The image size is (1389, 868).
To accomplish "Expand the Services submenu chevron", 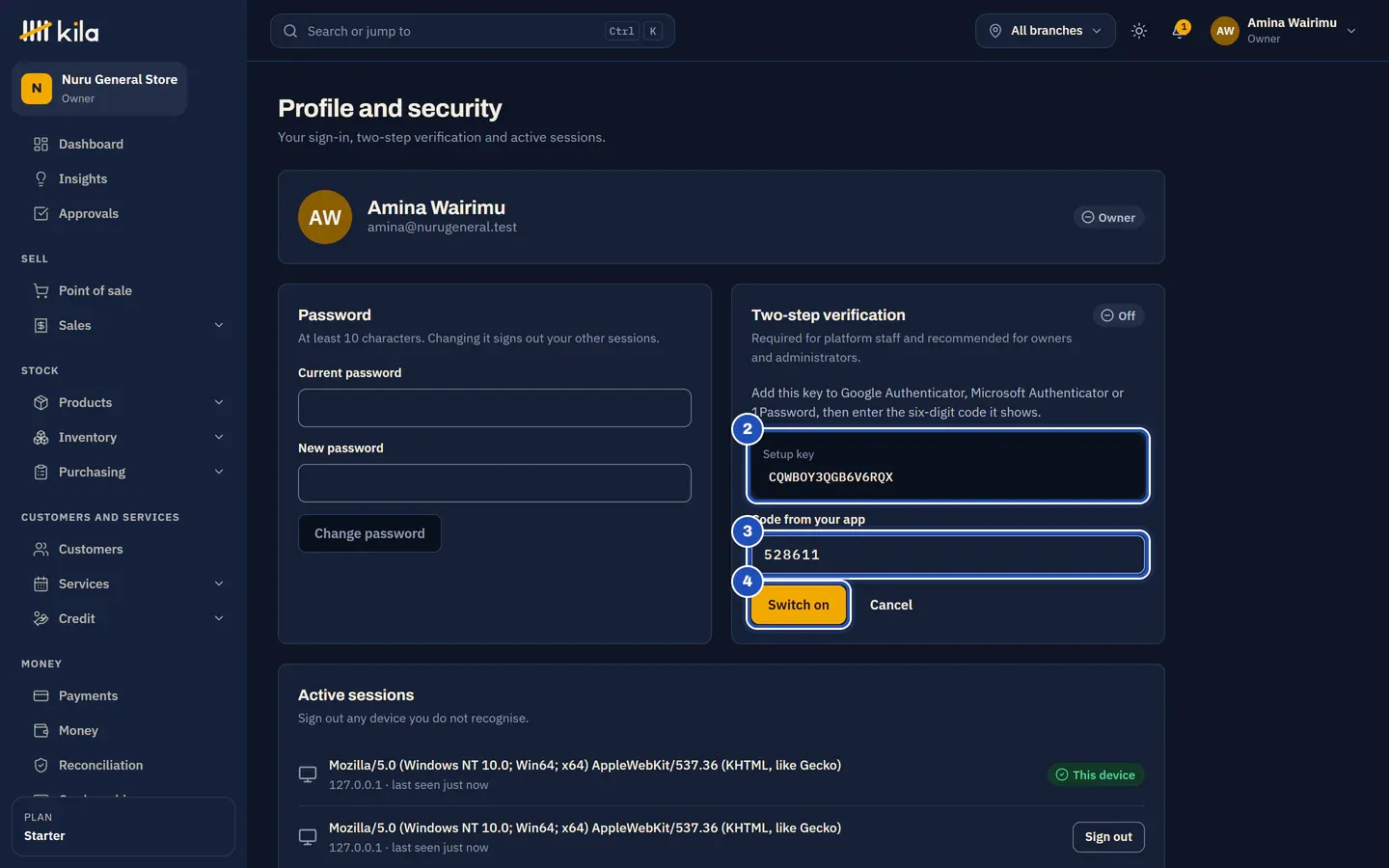I will [219, 584].
